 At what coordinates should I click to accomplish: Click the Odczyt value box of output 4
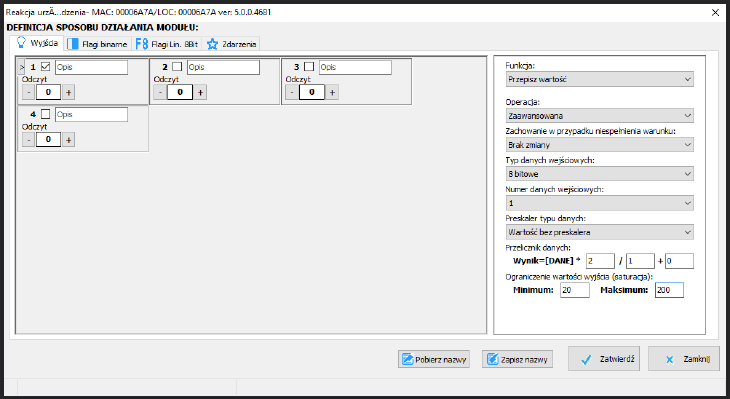pos(48,140)
